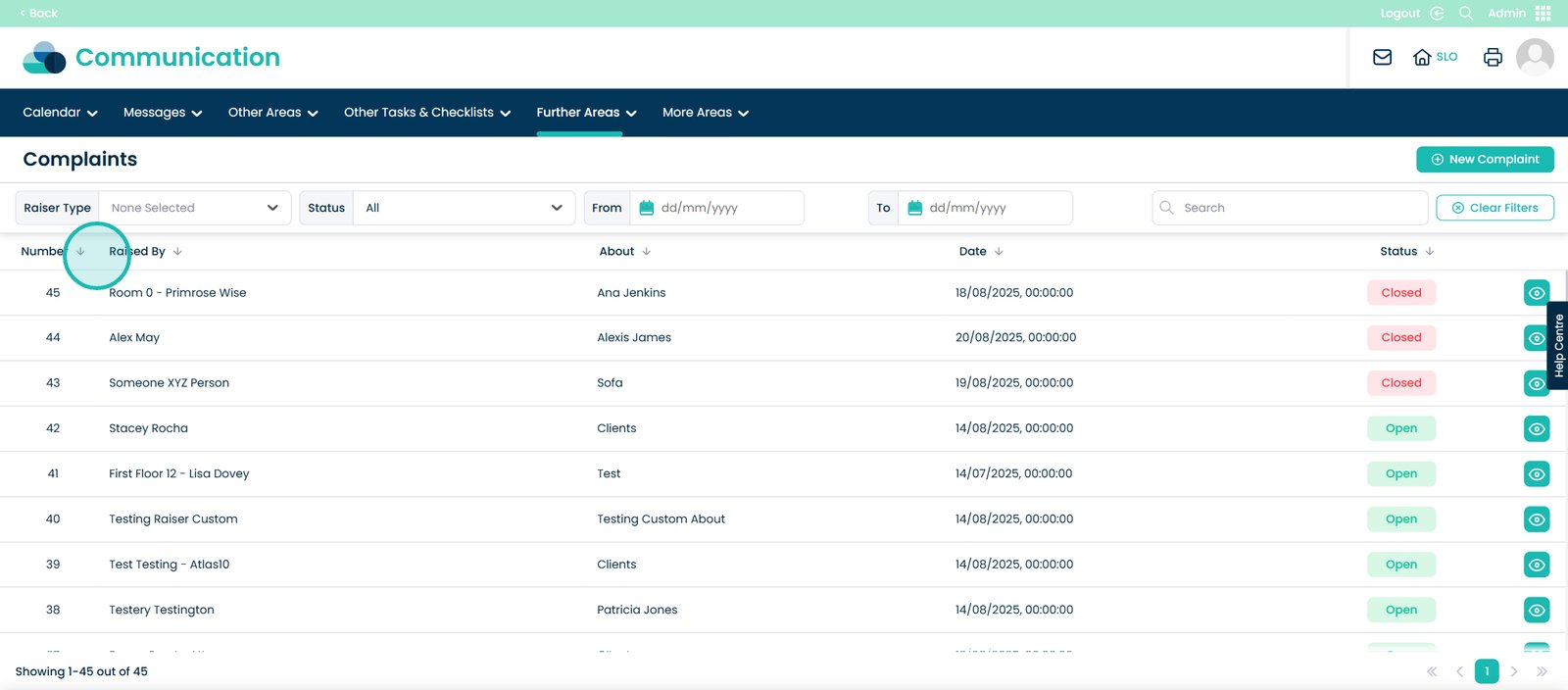Open the Further Areas menu
This screenshot has height=690, width=1568.
(x=586, y=113)
